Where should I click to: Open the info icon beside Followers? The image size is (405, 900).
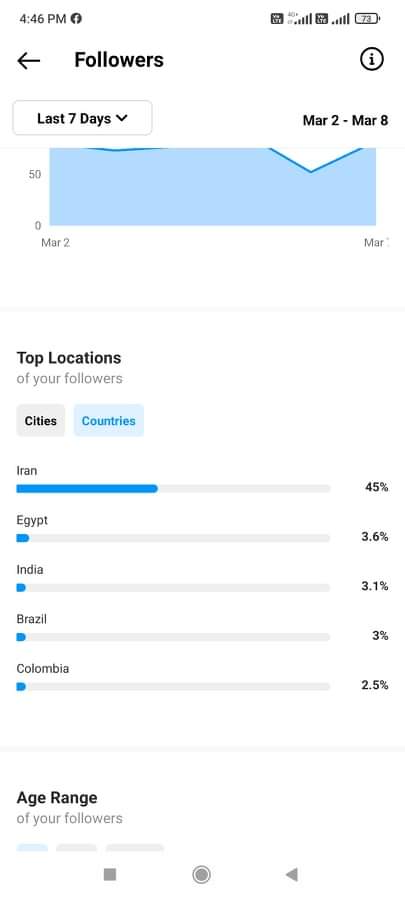click(371, 59)
